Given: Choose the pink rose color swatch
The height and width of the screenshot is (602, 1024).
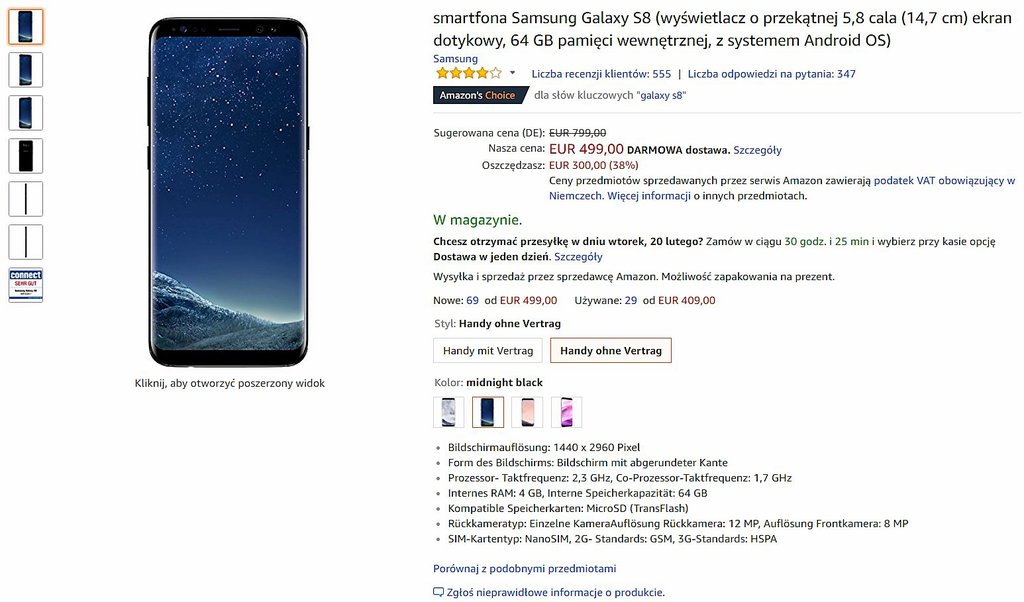Looking at the screenshot, I should pyautogui.click(x=527, y=412).
